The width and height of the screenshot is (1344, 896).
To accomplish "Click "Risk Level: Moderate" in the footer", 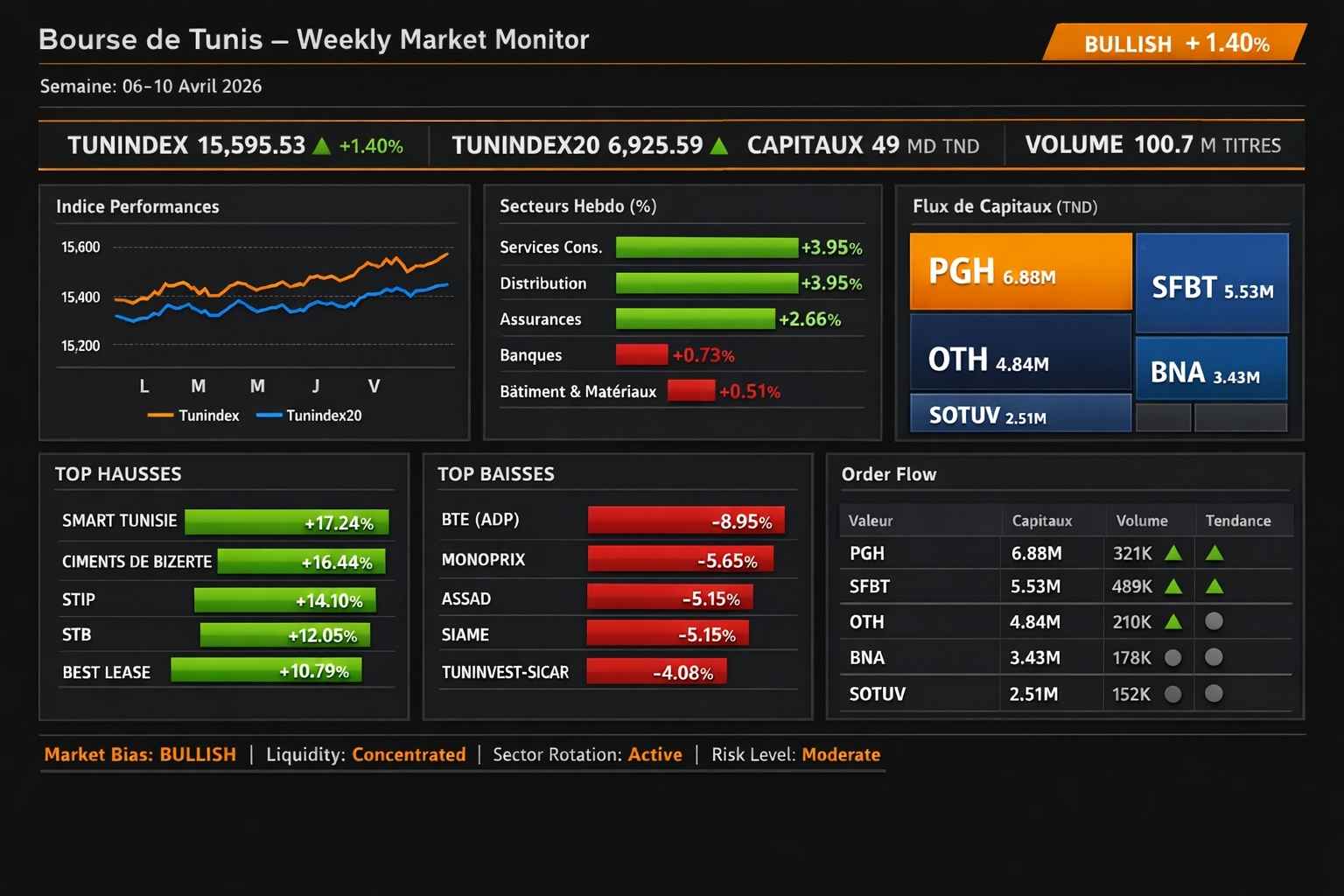I will point(796,754).
